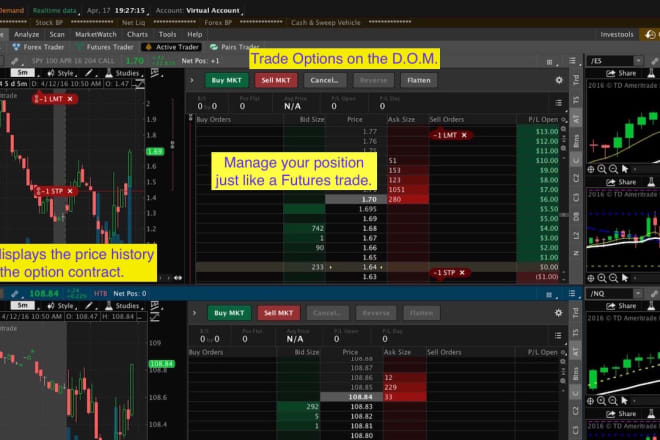Toggle the C2 sidebar tab in the upper panel
This screenshot has height=440, width=660.
coord(576,178)
